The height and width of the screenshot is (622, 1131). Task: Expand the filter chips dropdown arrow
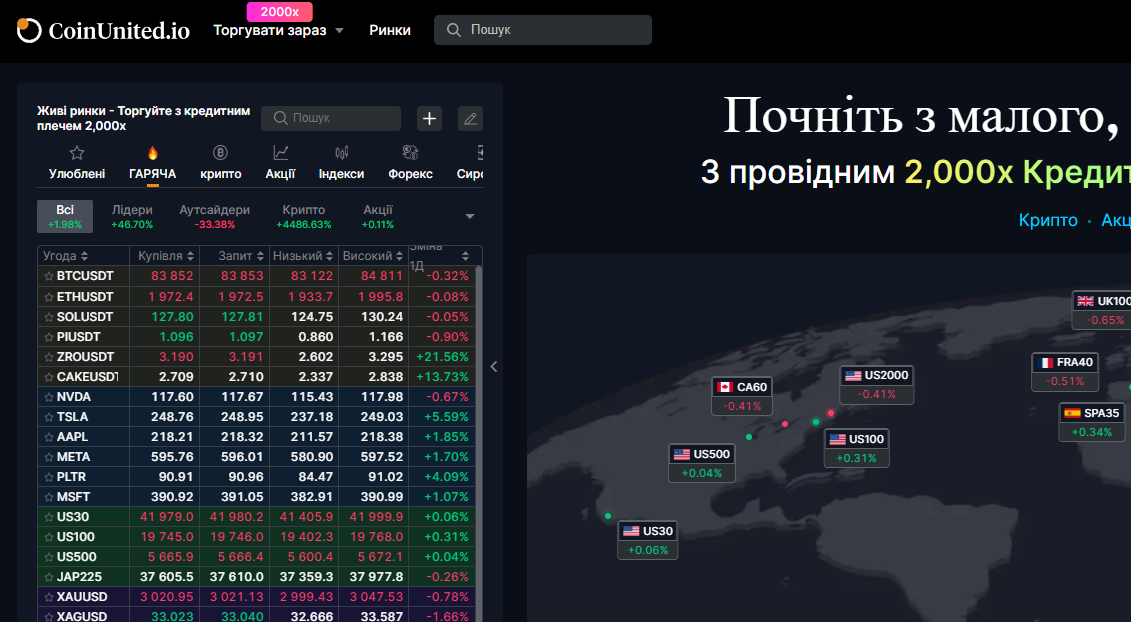tap(470, 216)
